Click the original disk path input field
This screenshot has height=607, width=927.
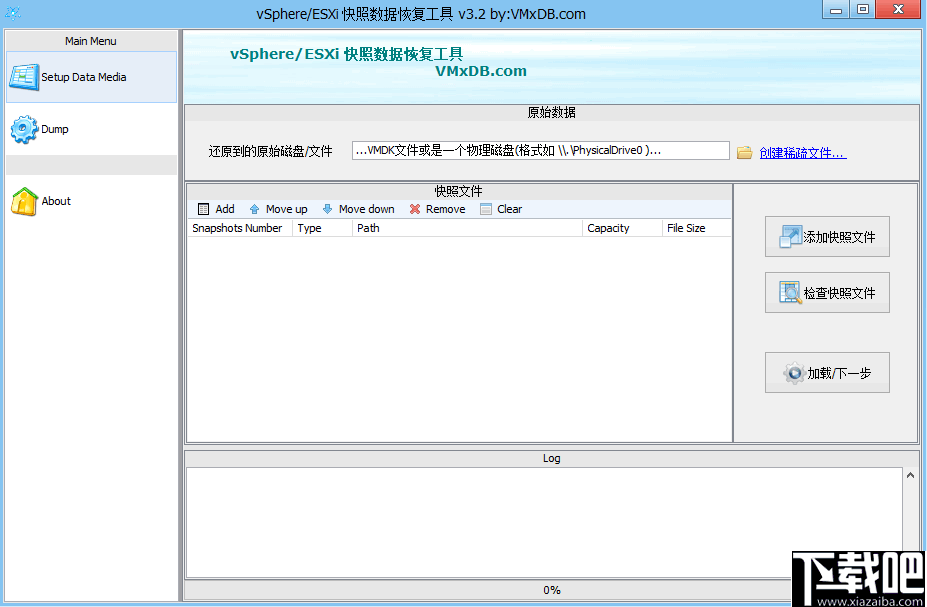click(x=538, y=150)
